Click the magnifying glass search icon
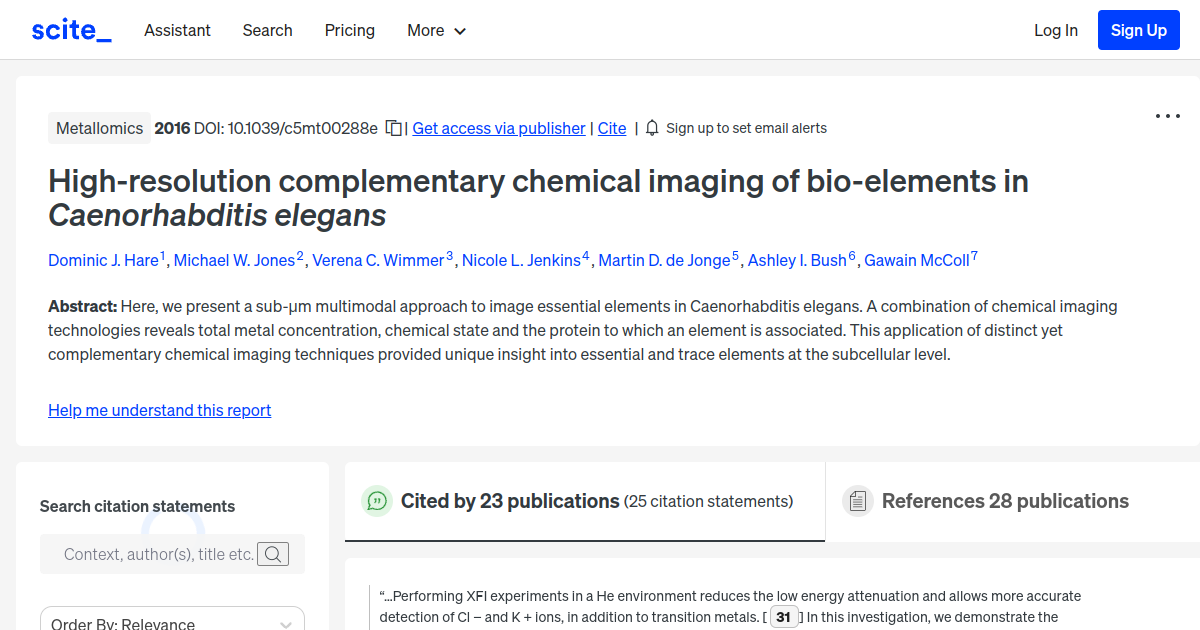 click(272, 554)
